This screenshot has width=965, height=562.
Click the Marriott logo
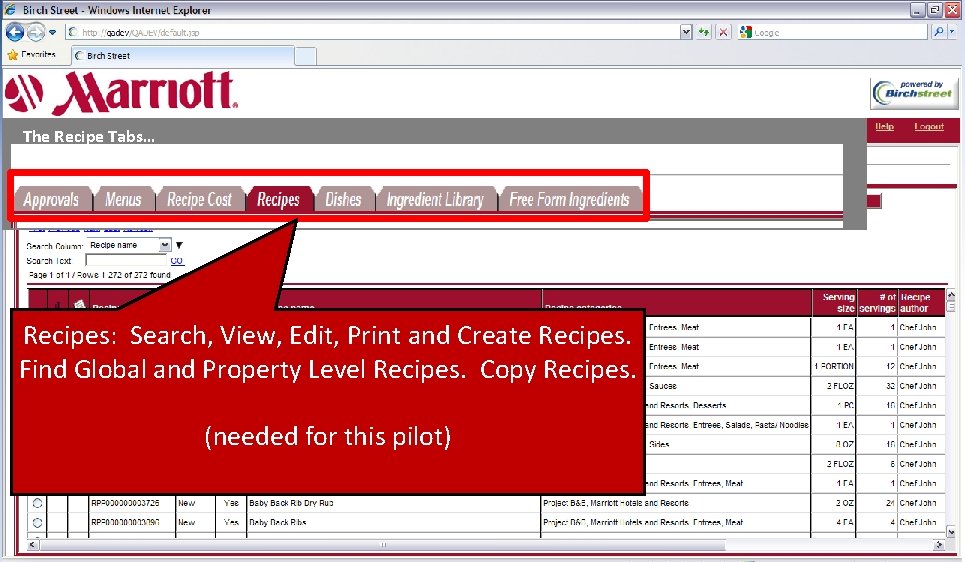(121, 93)
